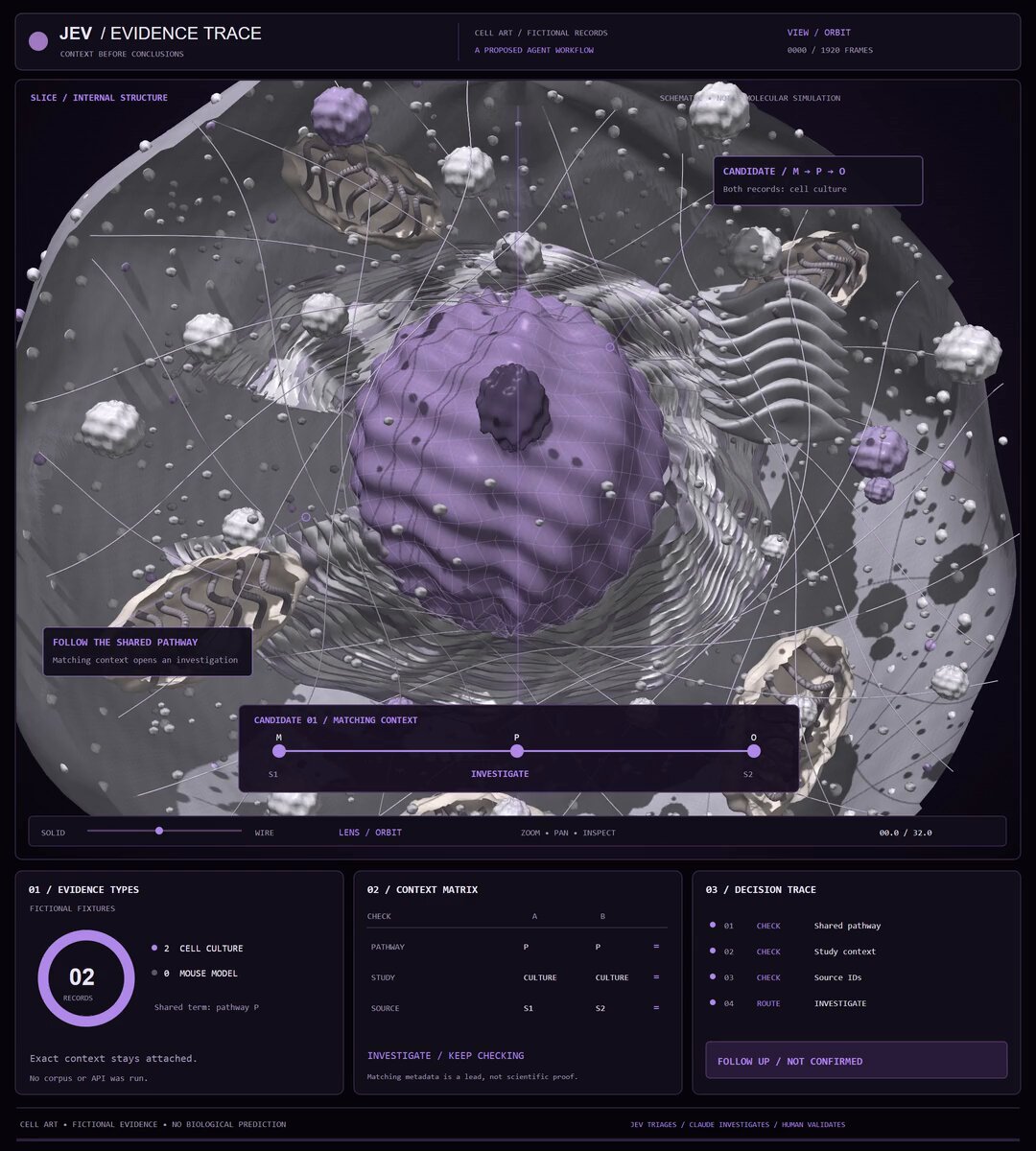Image resolution: width=1036 pixels, height=1151 pixels.
Task: Click the CULTURE cell in column A
Action: coord(540,977)
